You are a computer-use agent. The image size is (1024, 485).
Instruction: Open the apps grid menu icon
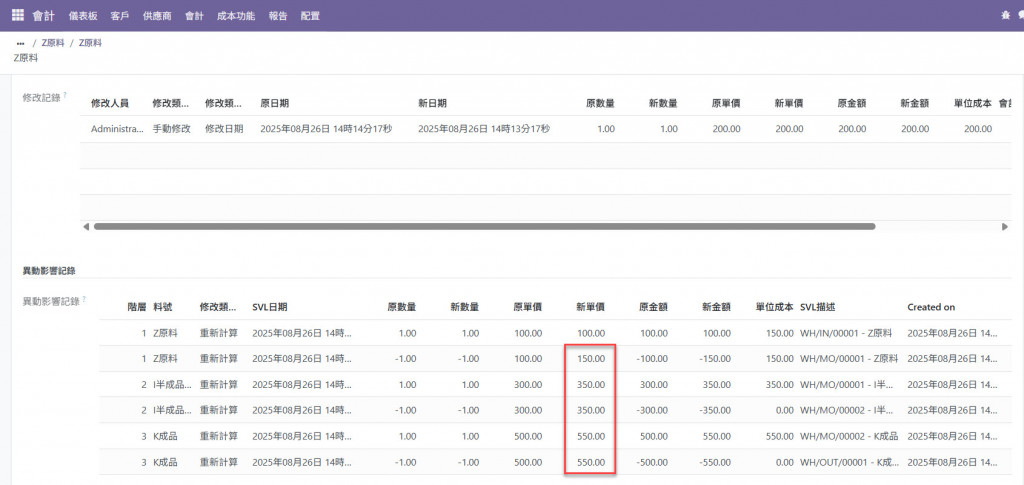(x=18, y=15)
